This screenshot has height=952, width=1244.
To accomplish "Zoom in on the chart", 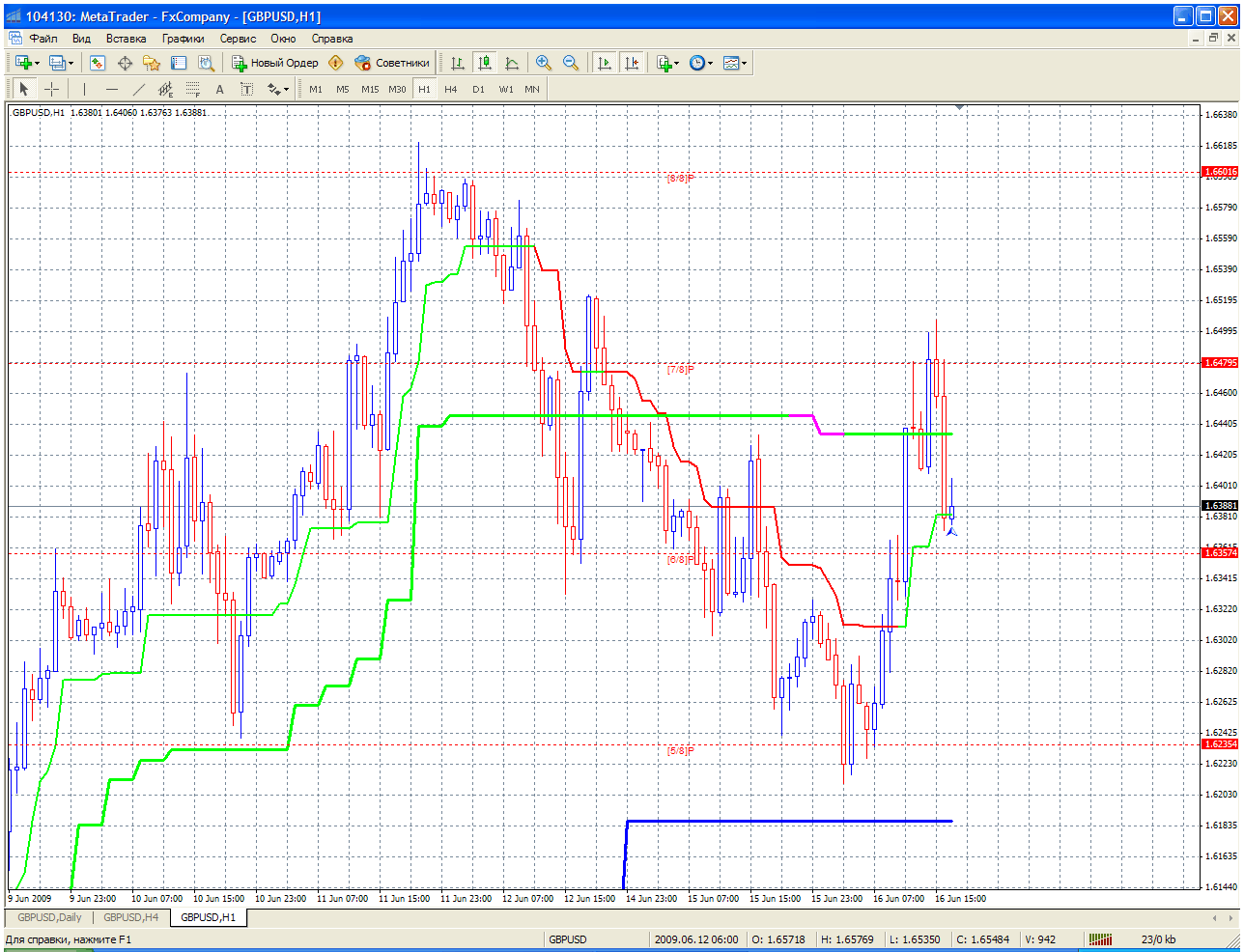I will point(544,63).
